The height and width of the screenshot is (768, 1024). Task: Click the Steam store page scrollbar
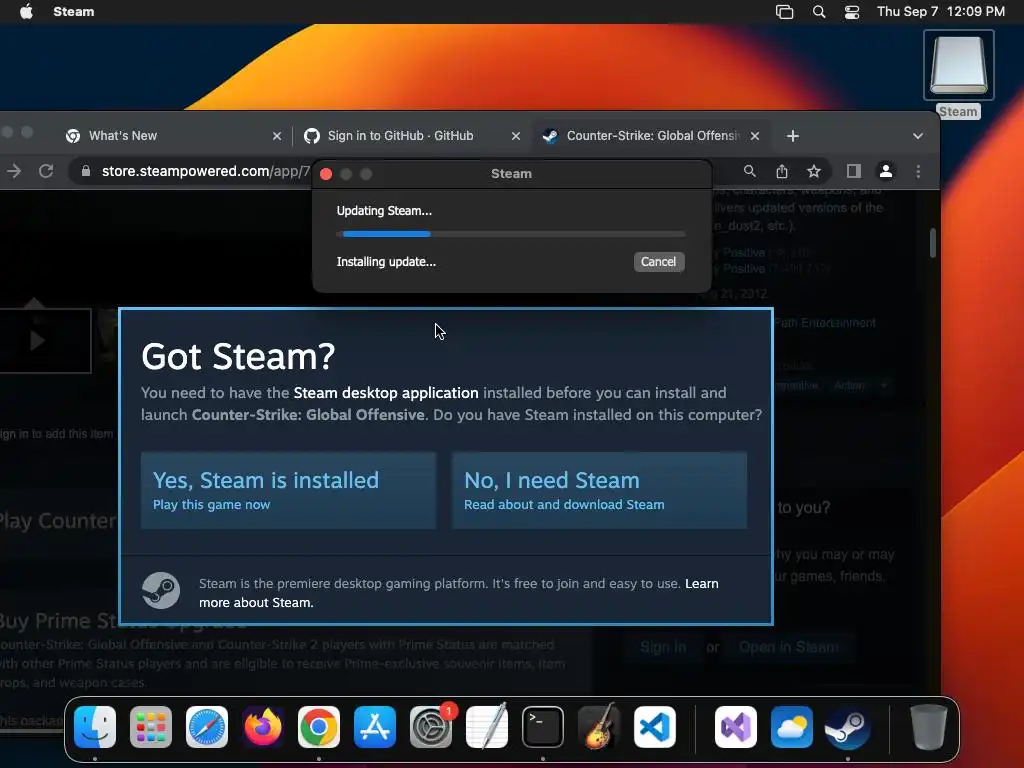pos(933,242)
